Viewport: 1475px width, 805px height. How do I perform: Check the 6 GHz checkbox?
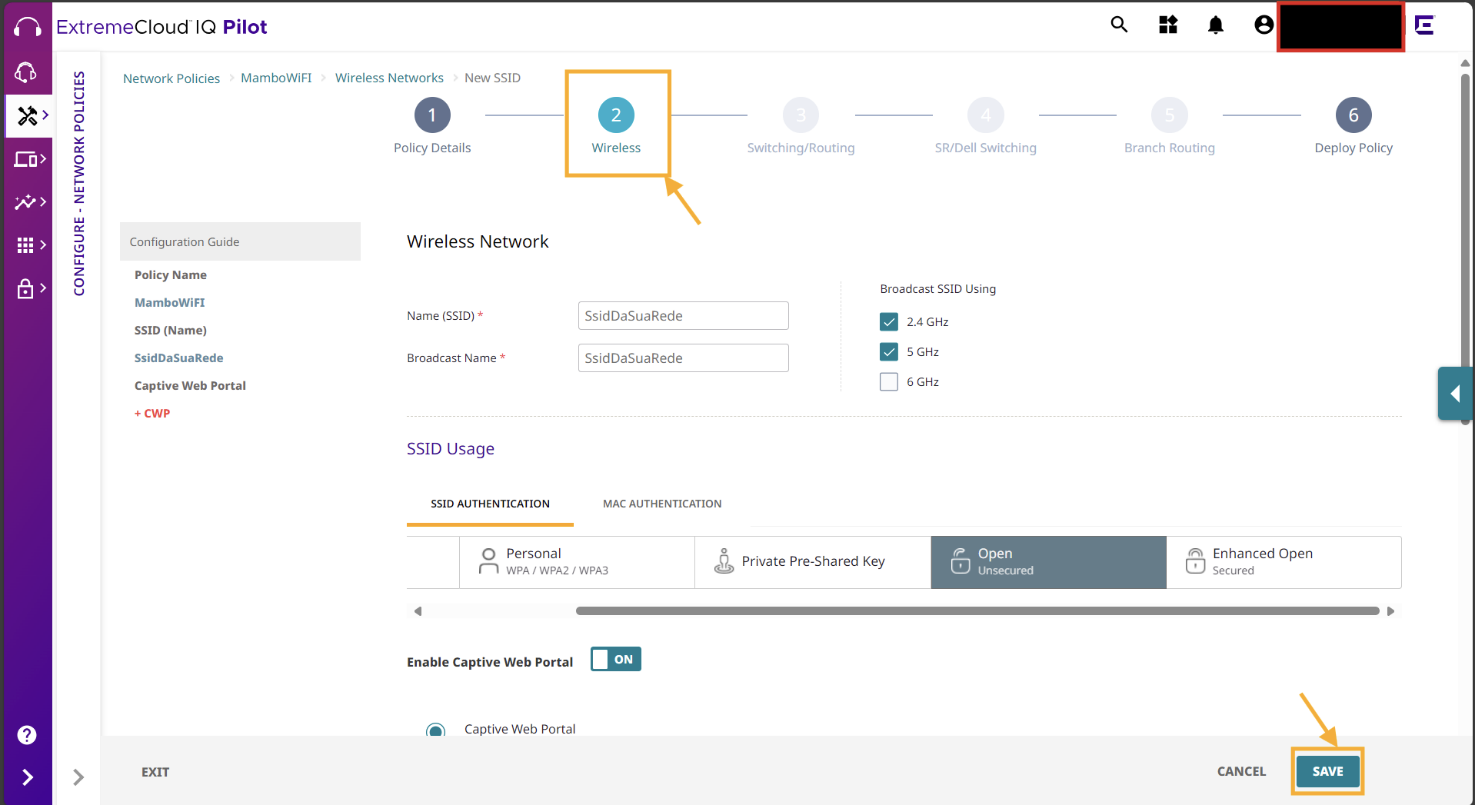[889, 382]
